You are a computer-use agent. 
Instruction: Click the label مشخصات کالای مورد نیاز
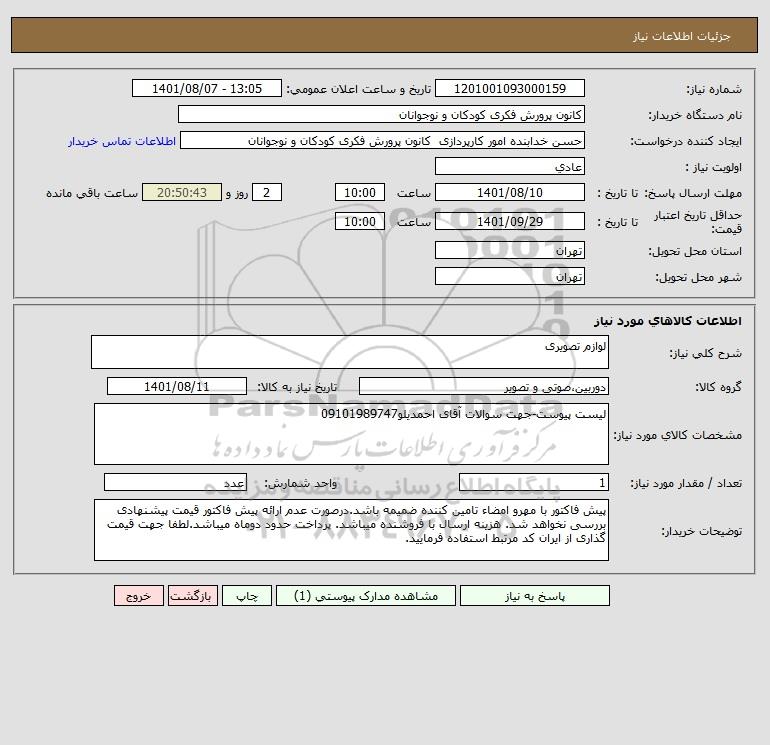pyautogui.click(x=678, y=435)
